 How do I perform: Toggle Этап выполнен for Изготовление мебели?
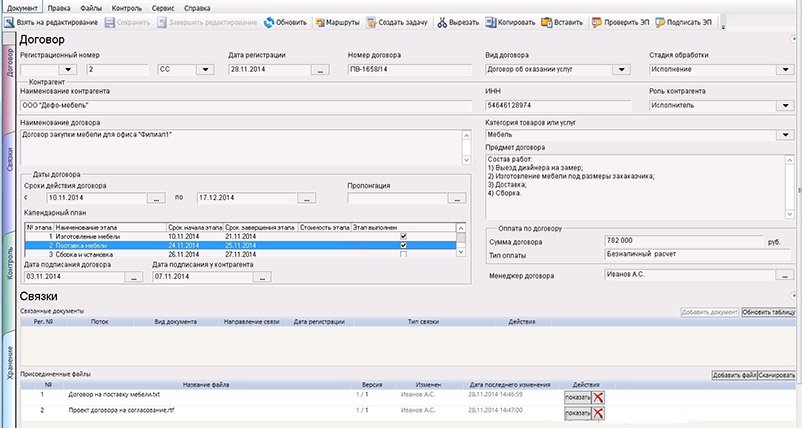coord(404,236)
